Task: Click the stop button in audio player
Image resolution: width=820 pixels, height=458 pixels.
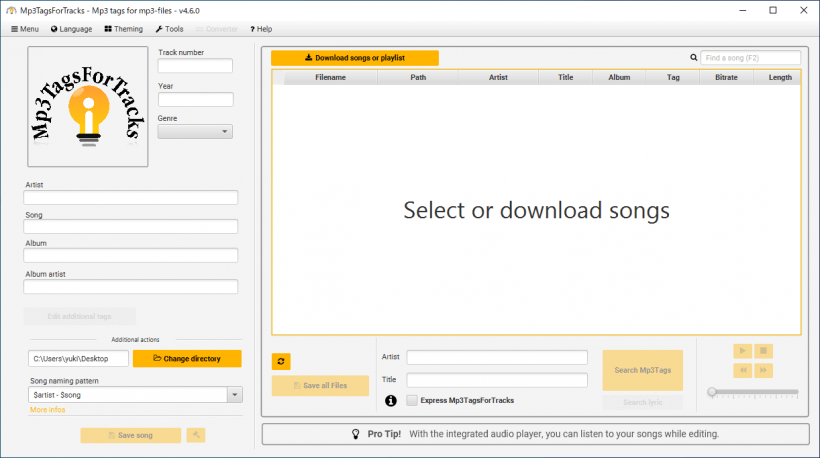Action: click(764, 351)
